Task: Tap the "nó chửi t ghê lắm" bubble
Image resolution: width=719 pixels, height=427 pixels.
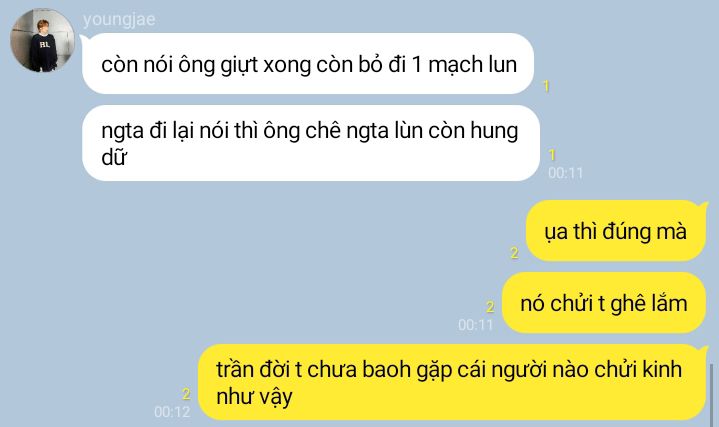Action: (x=603, y=303)
